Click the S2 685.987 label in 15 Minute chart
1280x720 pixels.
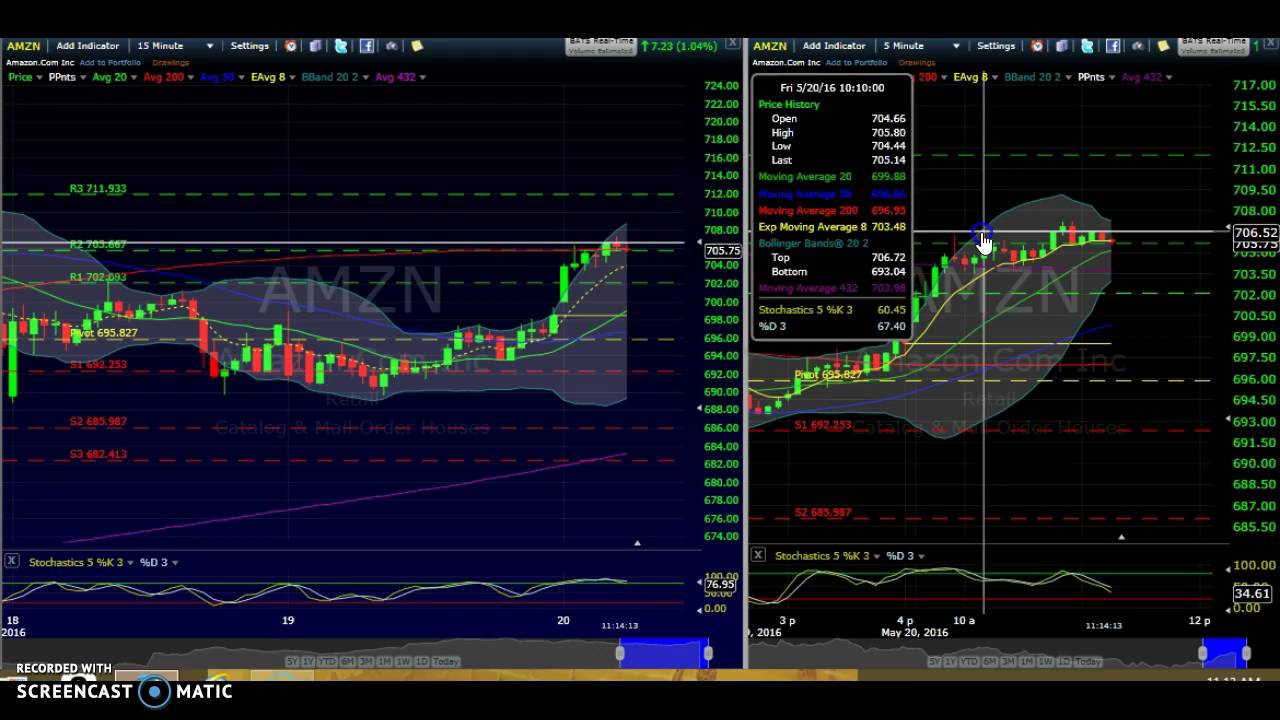98,422
